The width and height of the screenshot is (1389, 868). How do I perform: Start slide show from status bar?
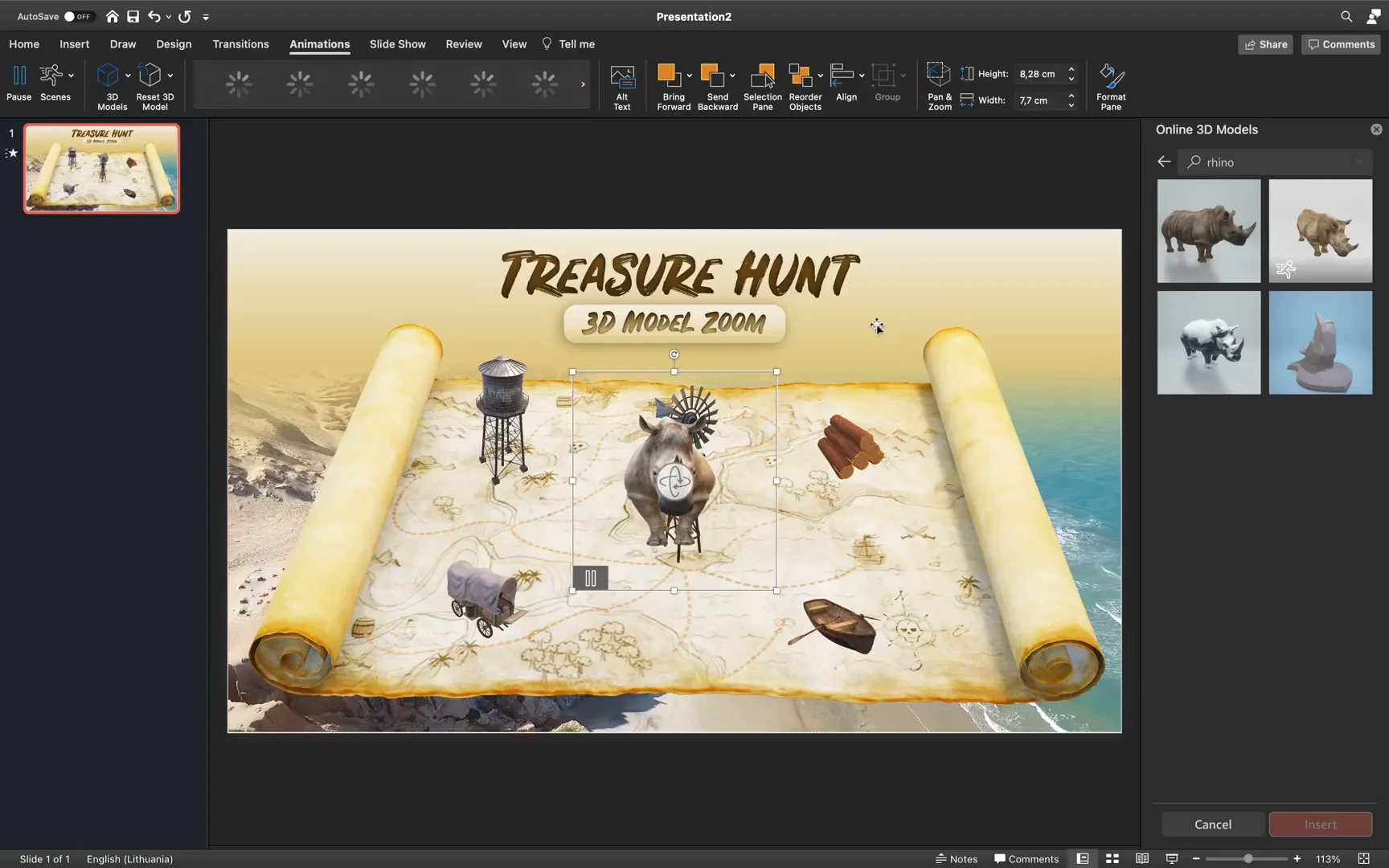click(1172, 858)
